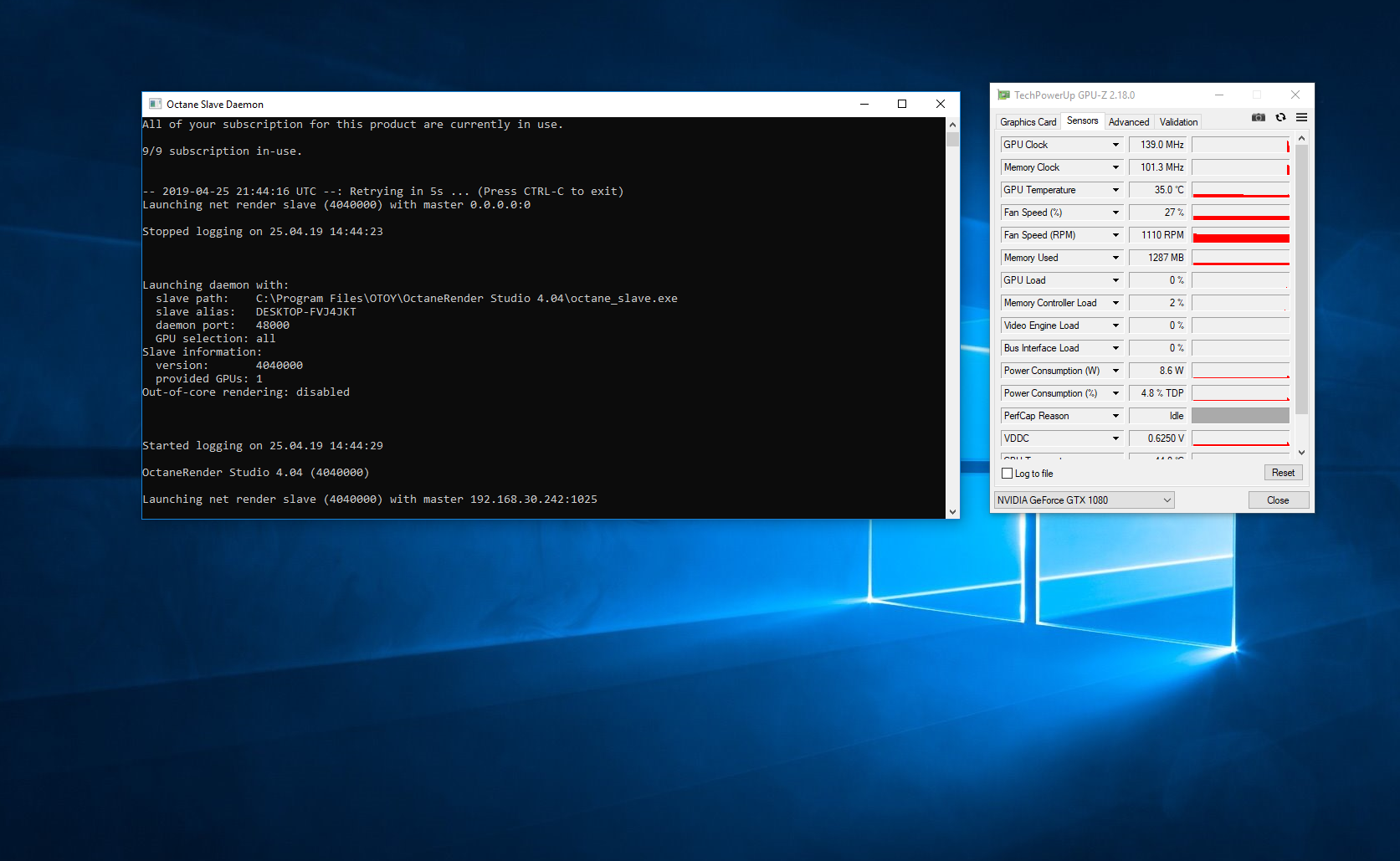The image size is (1400, 861).
Task: Click the PerfCap Reason gray graph bar
Action: [1241, 416]
